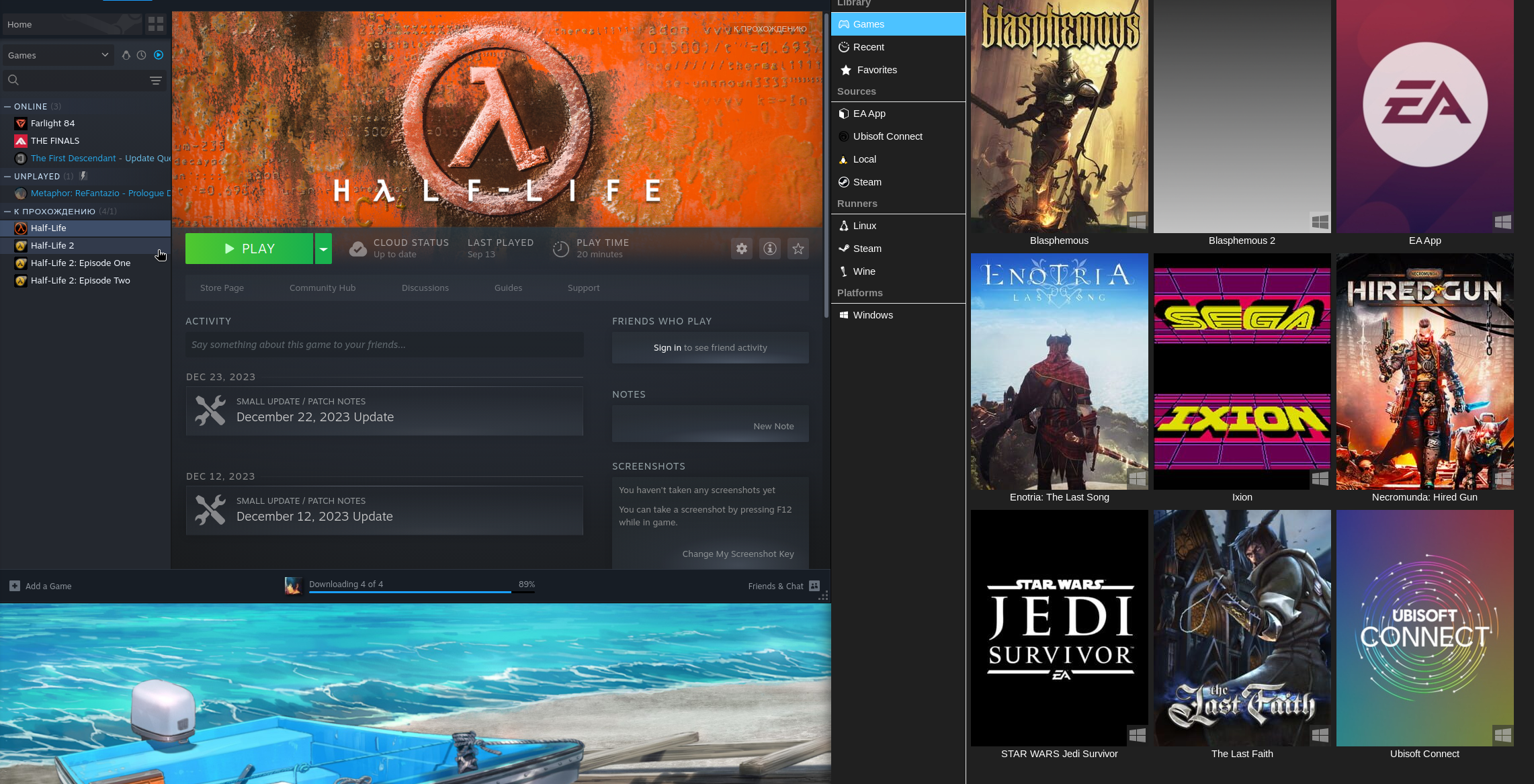1534x784 pixels.
Task: Select Farlight 84 in the games list
Action: (85, 124)
